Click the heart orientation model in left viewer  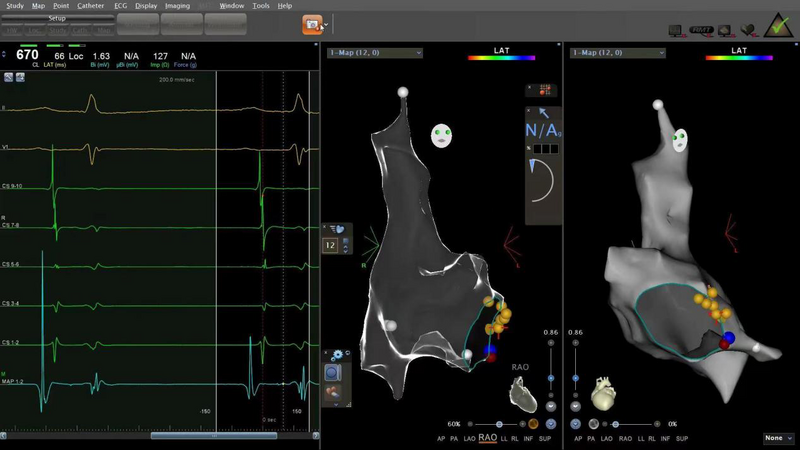[x=522, y=395]
